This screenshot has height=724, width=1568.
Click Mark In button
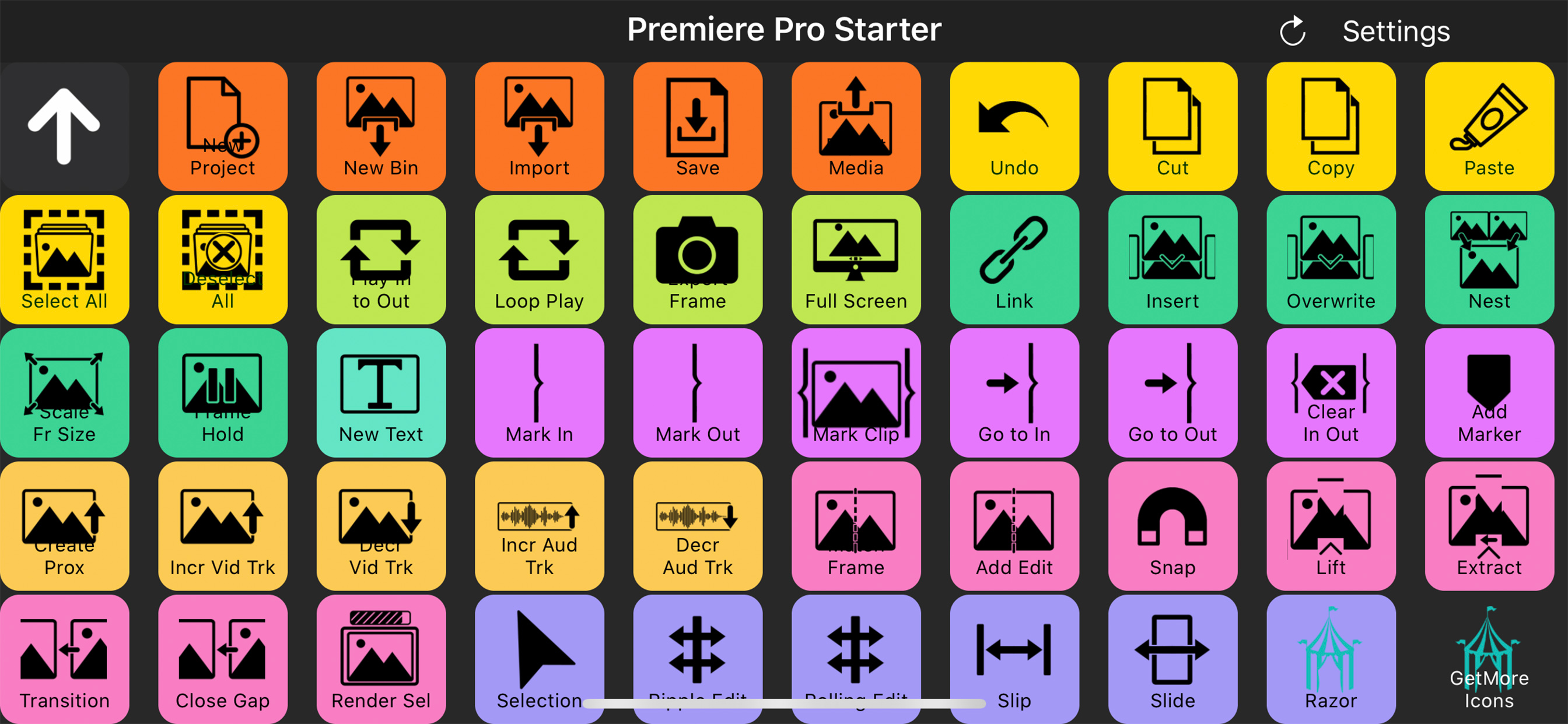pyautogui.click(x=540, y=392)
